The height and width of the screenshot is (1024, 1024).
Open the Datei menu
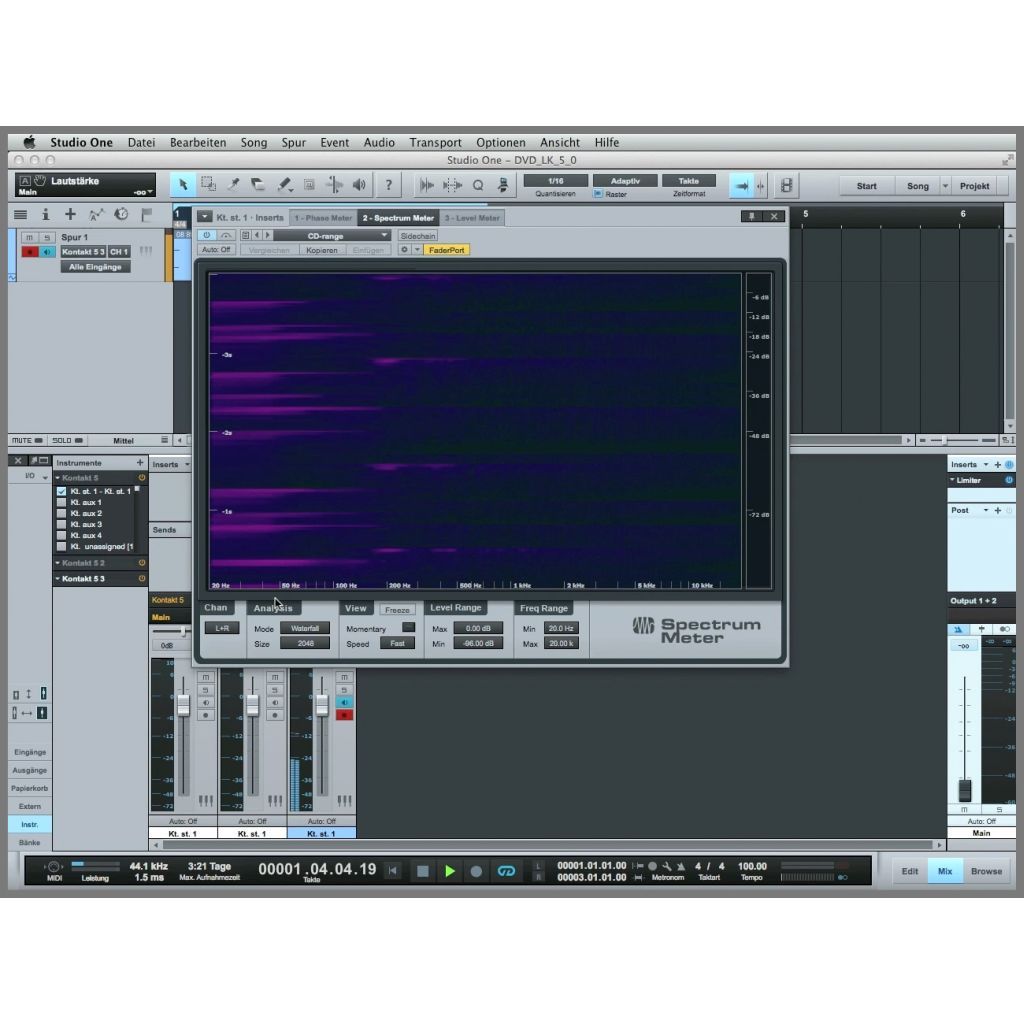tap(141, 142)
